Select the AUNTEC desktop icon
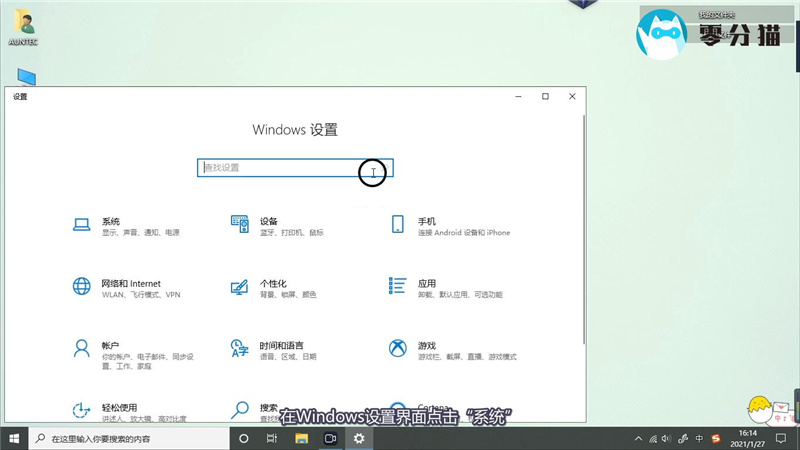 pos(22,28)
